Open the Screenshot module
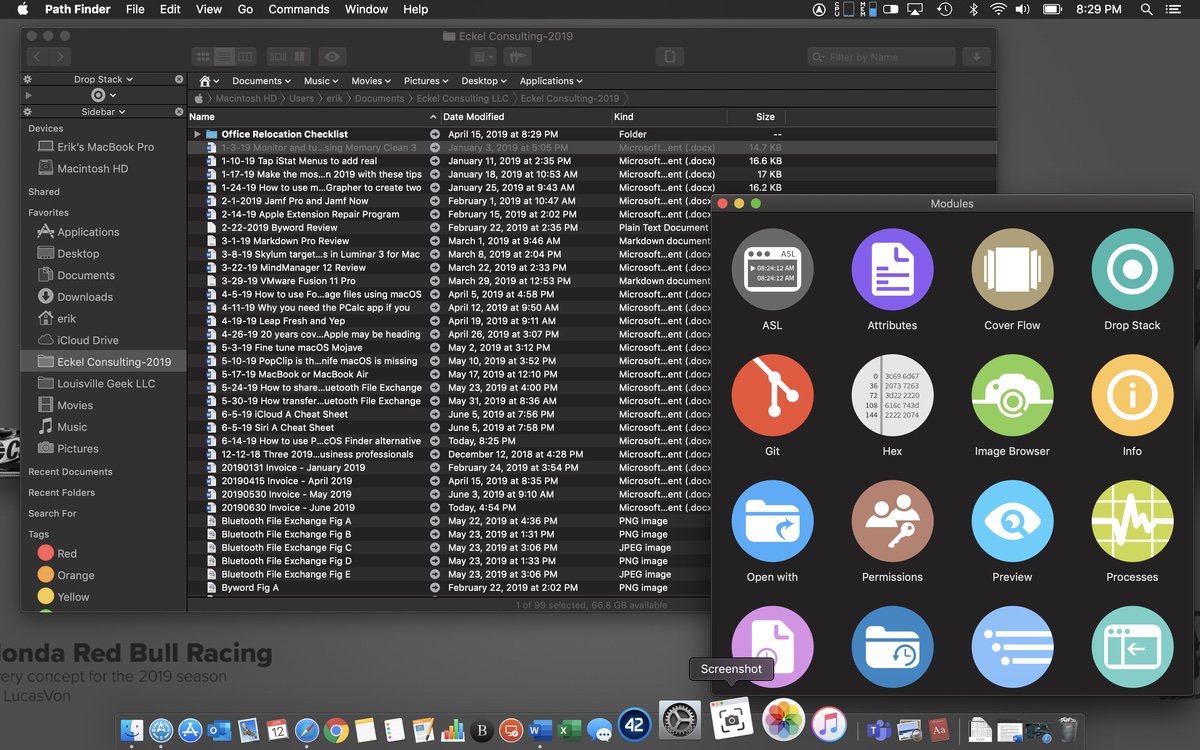The image size is (1200, 750). pos(772,647)
